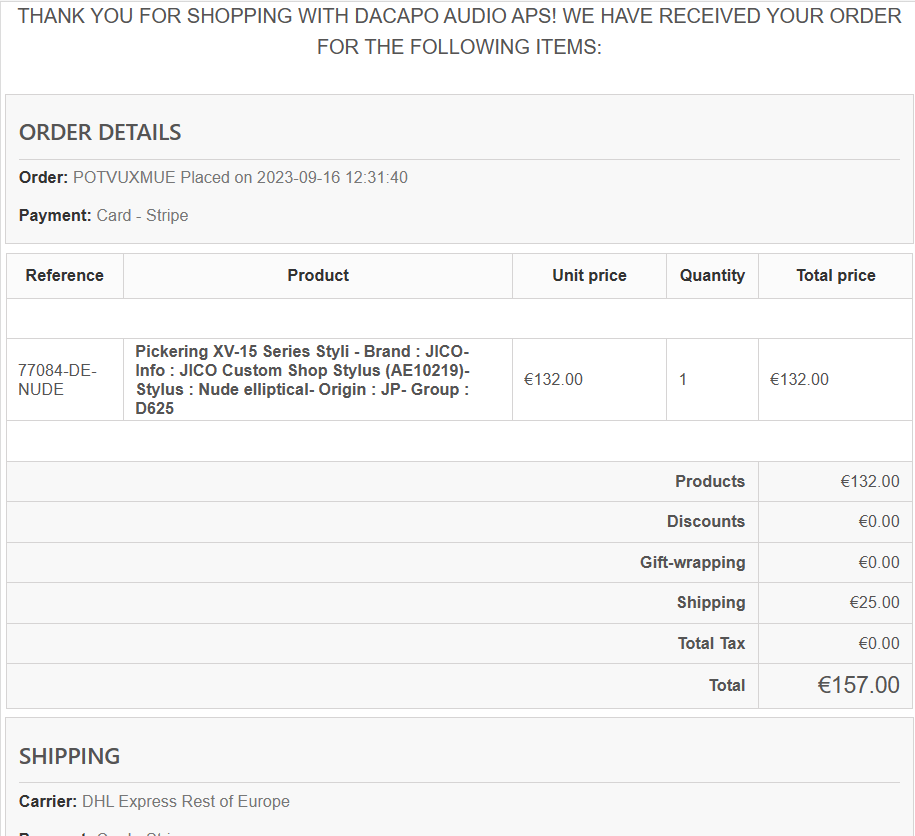Click the Gift-wrapping label
The height and width of the screenshot is (836, 915).
coord(692,563)
